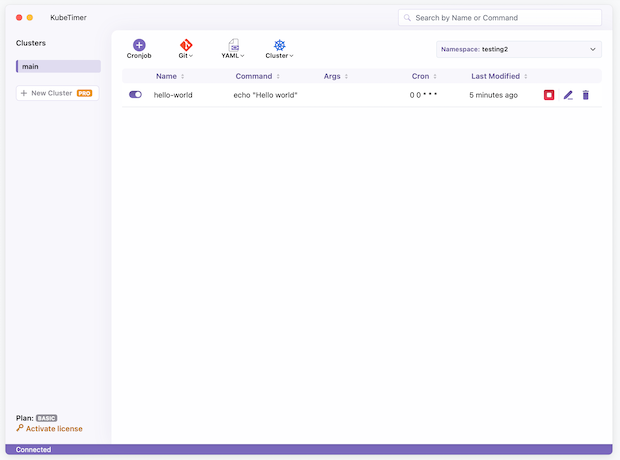Click the add Cronjob plus icon

click(139, 45)
